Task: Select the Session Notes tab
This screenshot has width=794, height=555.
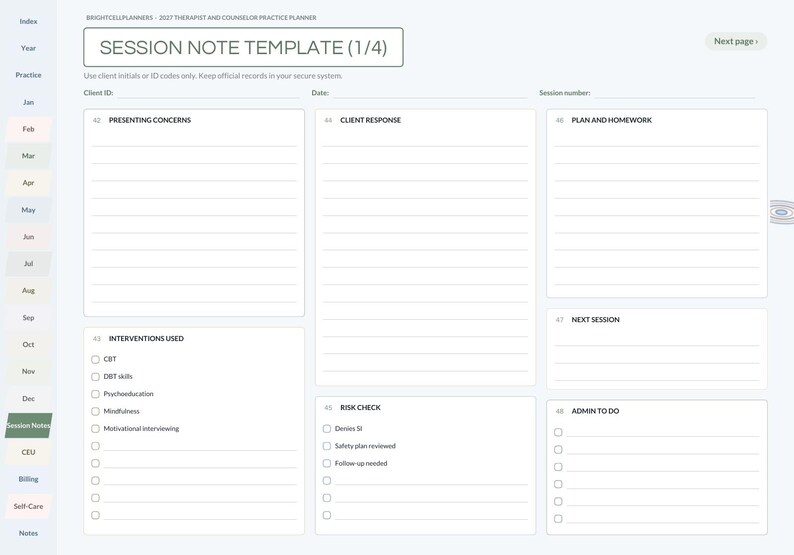Action: pyautogui.click(x=28, y=425)
